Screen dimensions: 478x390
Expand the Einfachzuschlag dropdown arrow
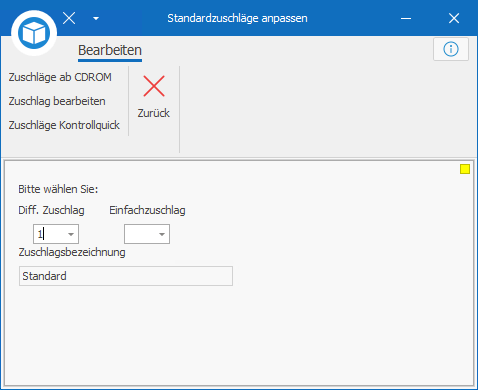[x=162, y=234]
